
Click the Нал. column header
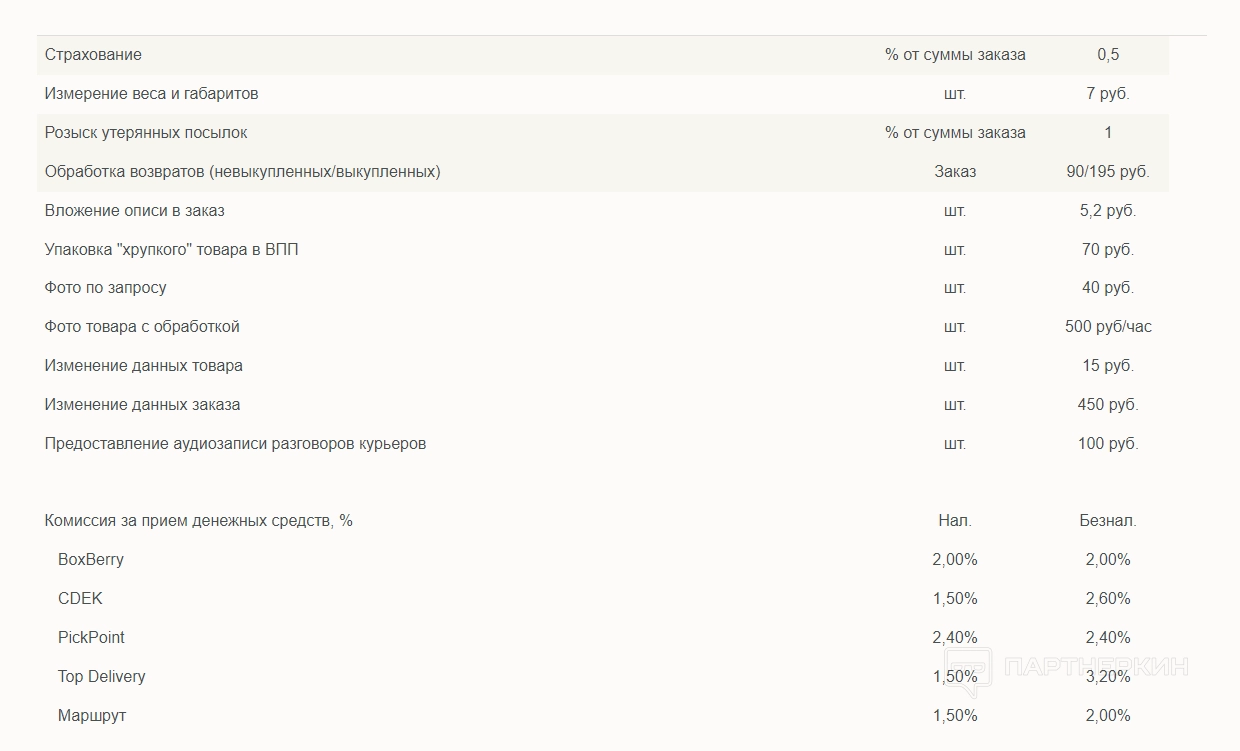click(954, 521)
